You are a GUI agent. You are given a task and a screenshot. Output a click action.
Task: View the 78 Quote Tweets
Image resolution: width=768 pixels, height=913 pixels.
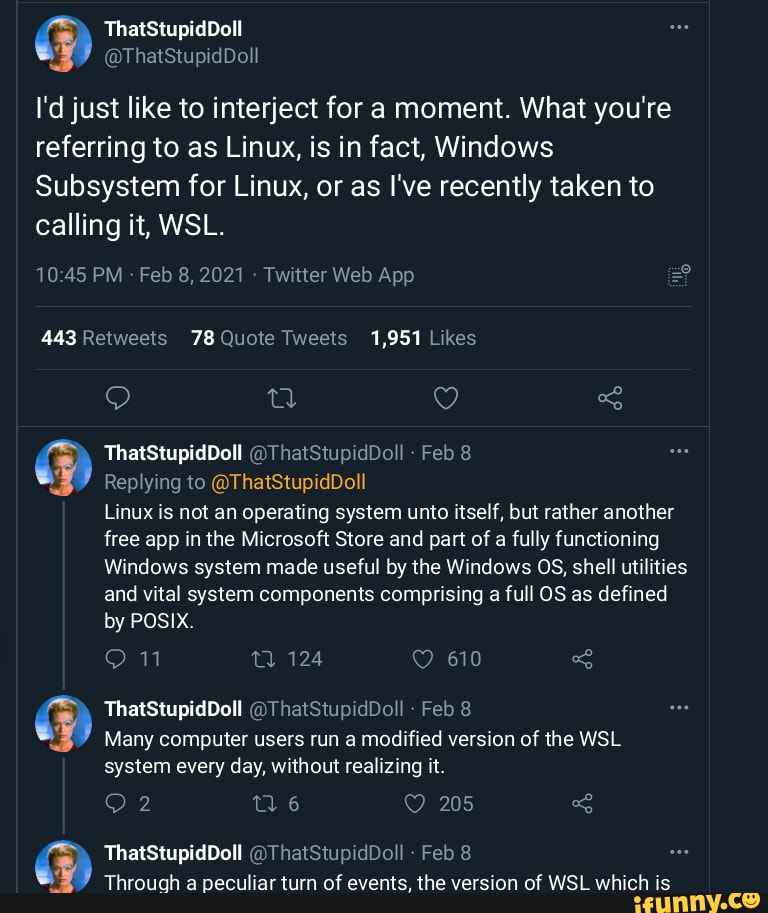(x=268, y=338)
